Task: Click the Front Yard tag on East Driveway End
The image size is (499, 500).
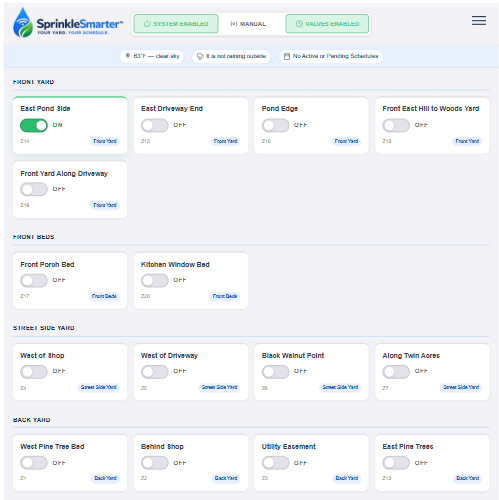Action: (x=225, y=141)
